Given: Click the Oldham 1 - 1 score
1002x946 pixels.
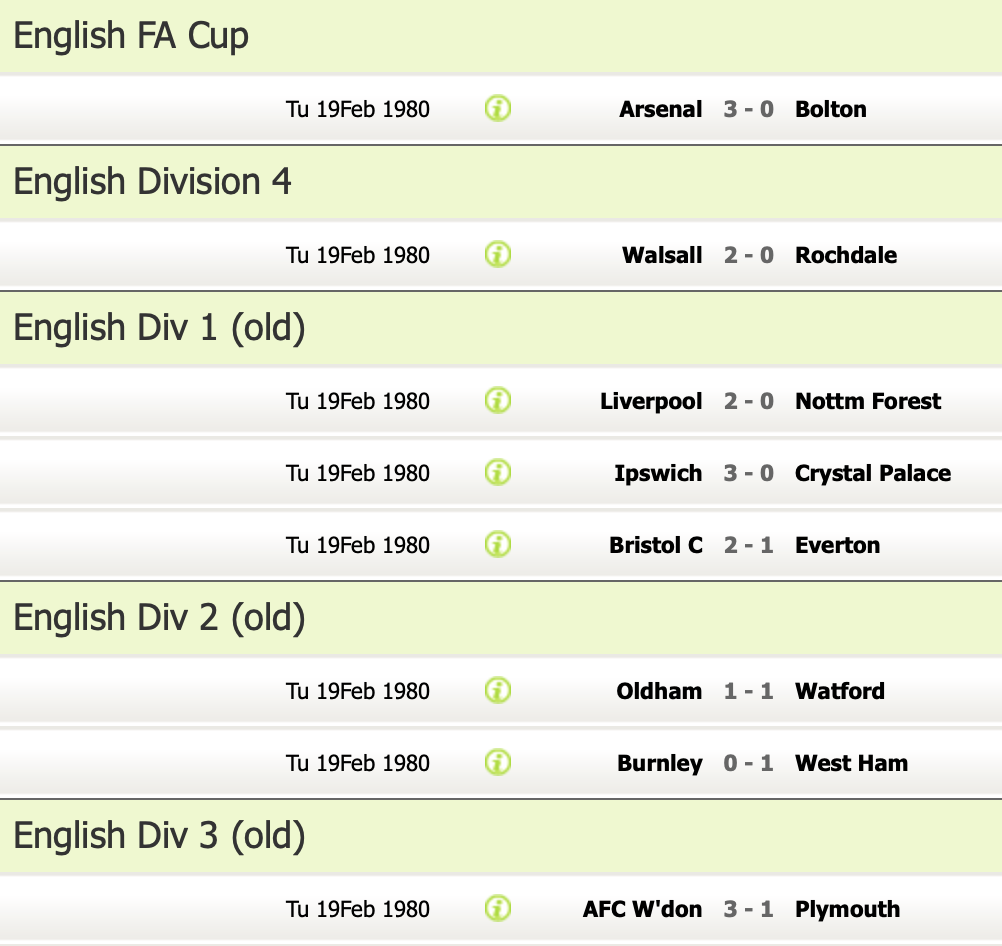Looking at the screenshot, I should 749,691.
